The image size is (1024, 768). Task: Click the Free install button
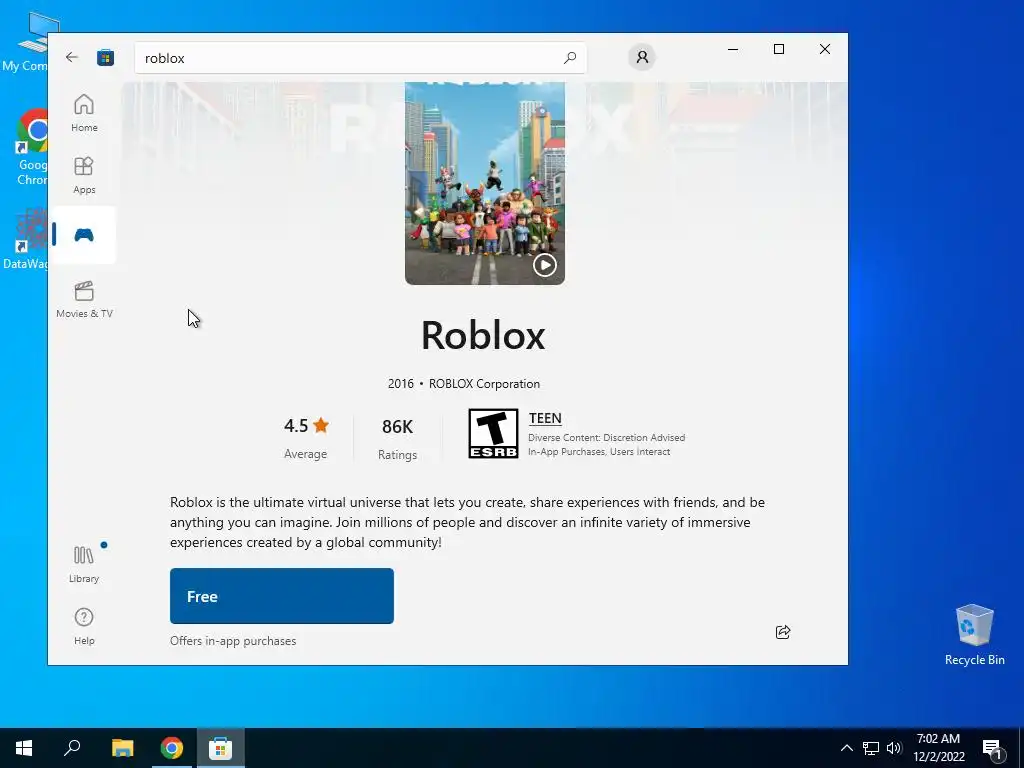(x=281, y=596)
